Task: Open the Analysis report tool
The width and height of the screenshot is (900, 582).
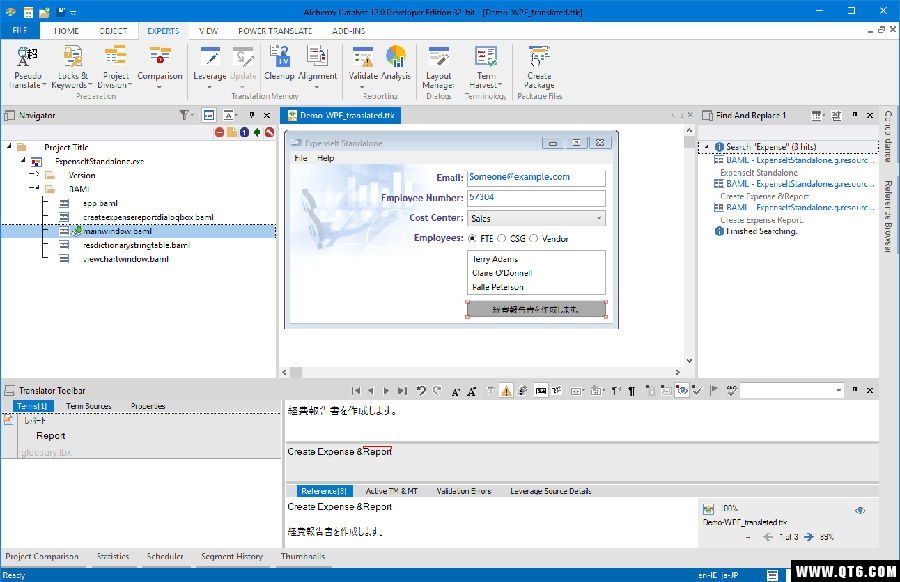Action: [395, 62]
